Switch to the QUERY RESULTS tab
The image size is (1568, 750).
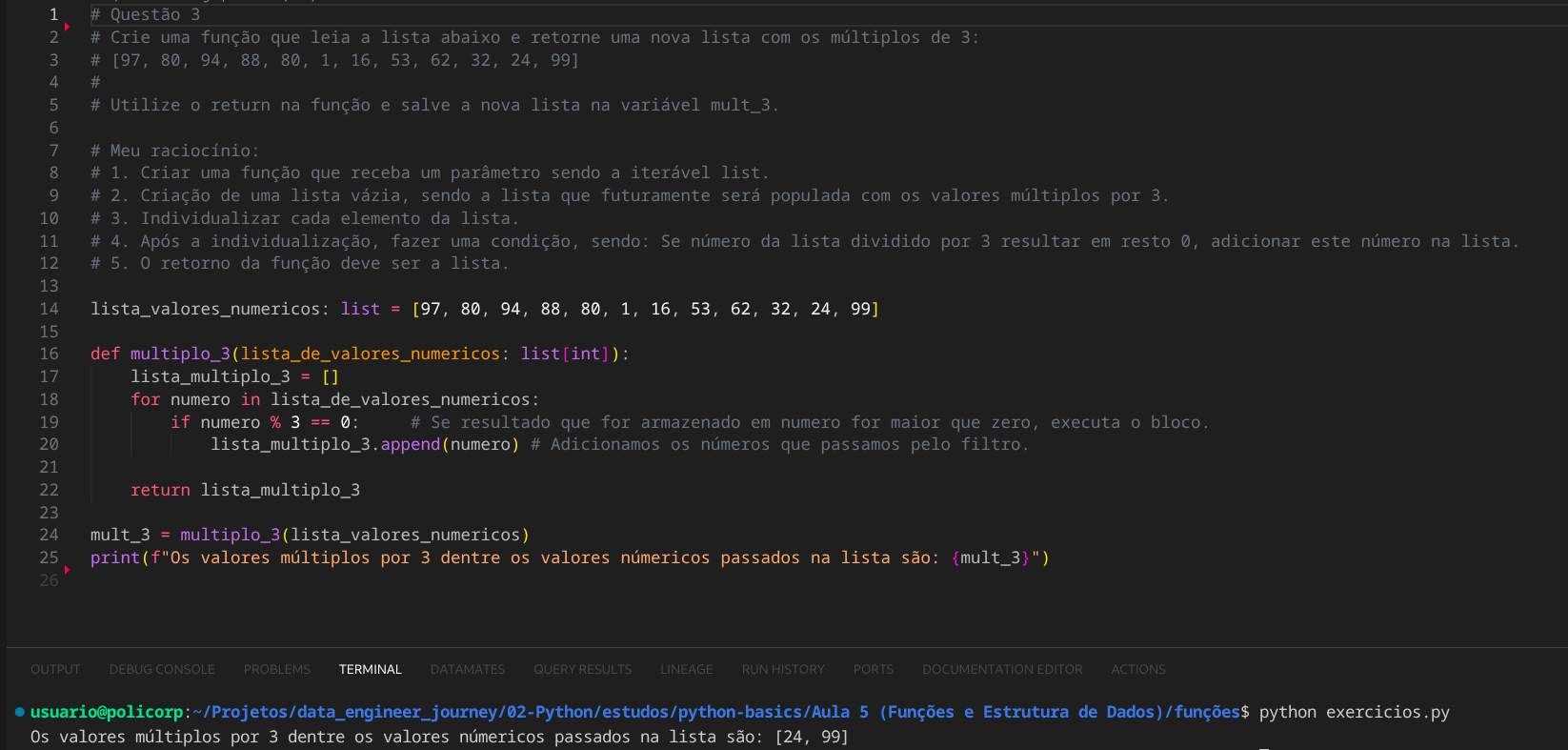(583, 669)
